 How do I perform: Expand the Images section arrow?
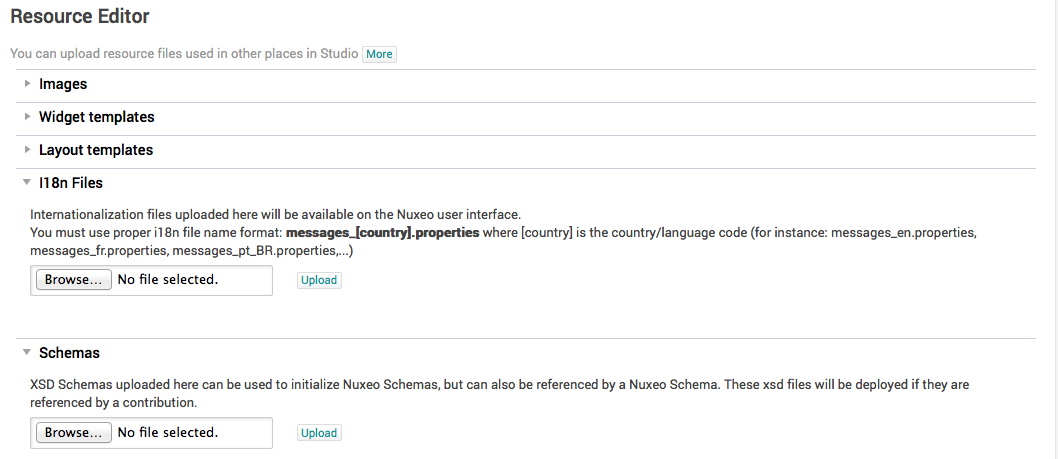(x=27, y=85)
